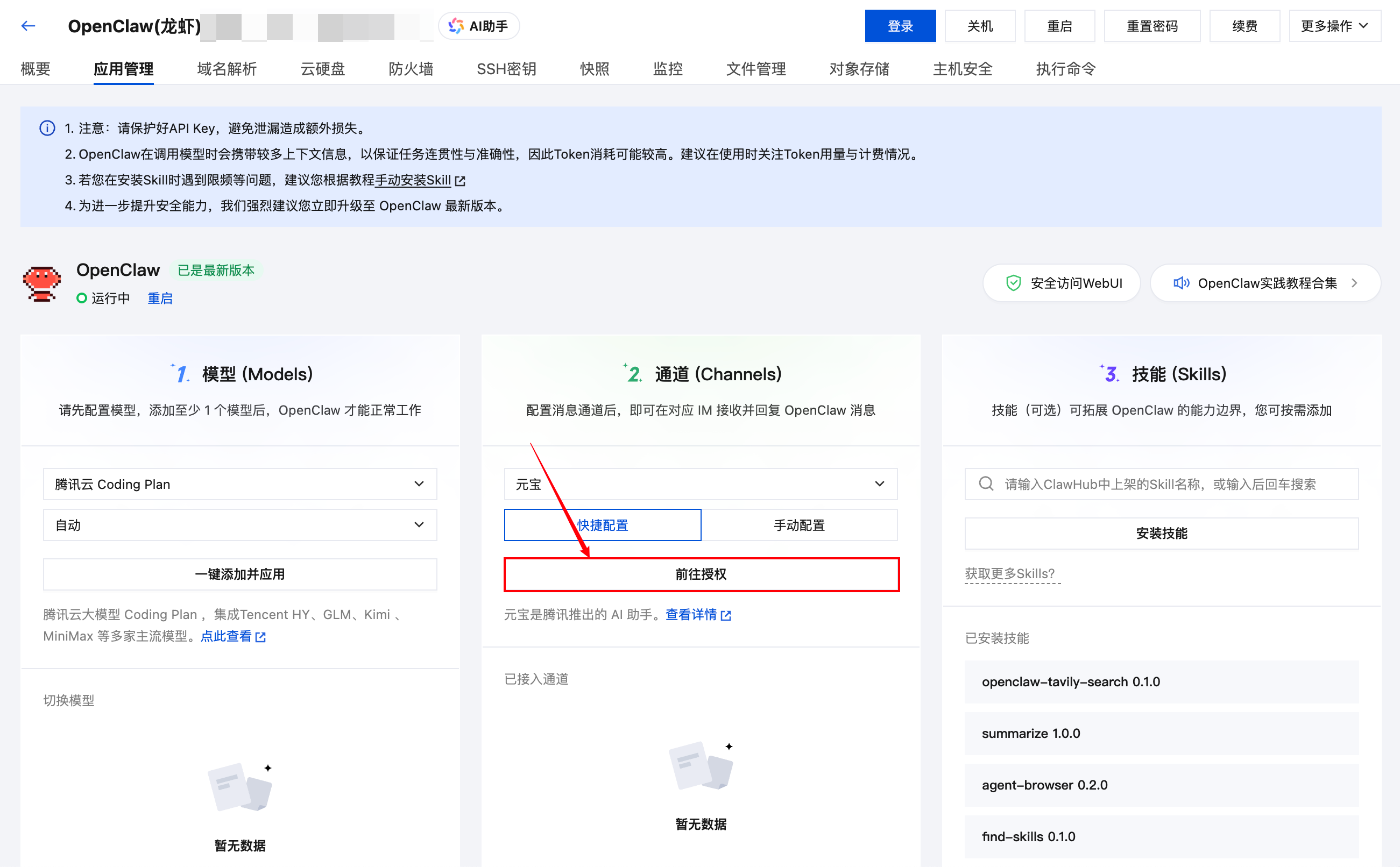This screenshot has width=1400, height=867.
Task: Expand the 元宝 channel dropdown
Action: (x=701, y=484)
